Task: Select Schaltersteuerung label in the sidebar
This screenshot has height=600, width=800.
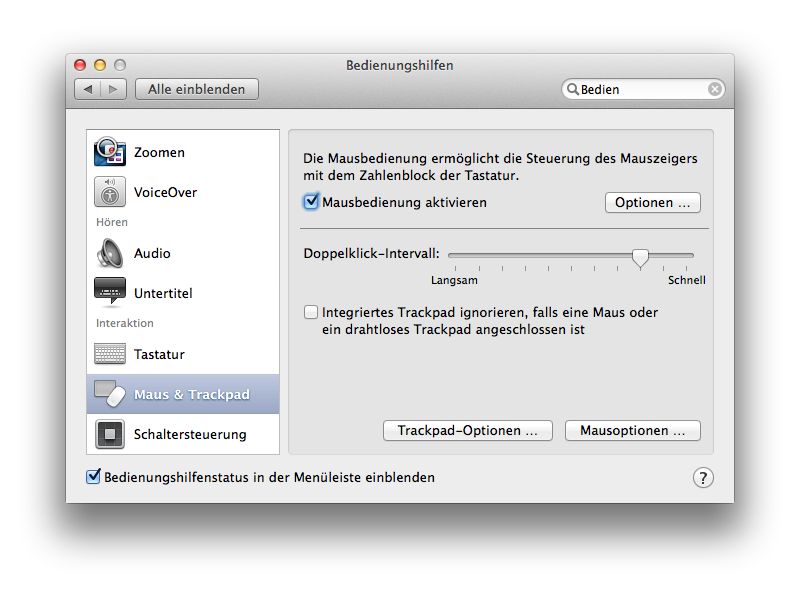Action: (x=190, y=434)
